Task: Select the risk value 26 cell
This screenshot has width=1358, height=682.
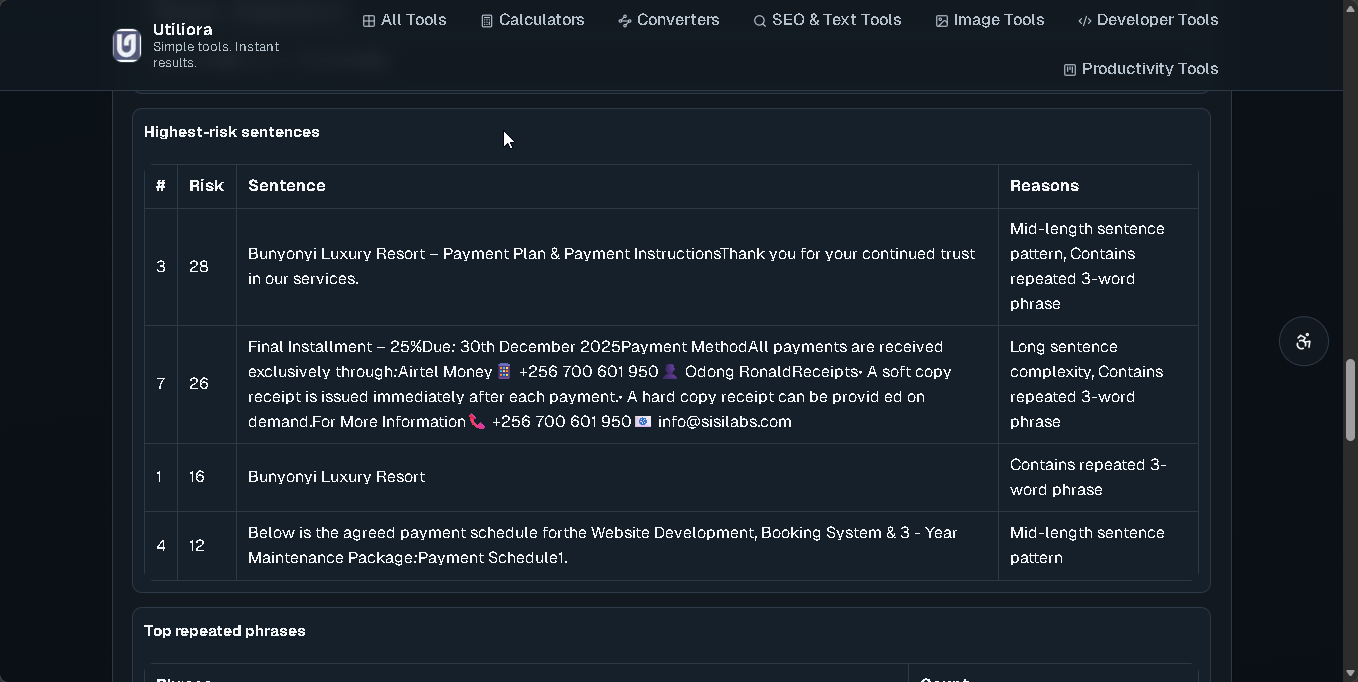Action: coord(207,384)
